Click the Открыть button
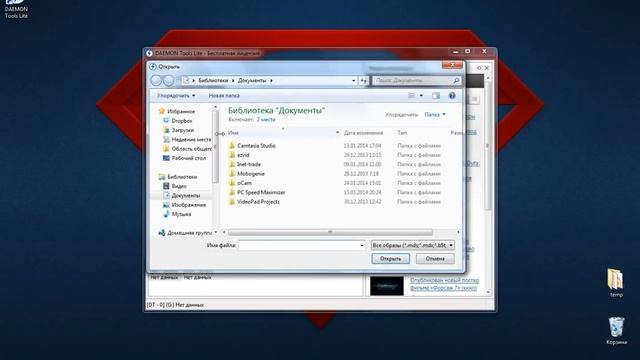Screen dimensions: 640x360 click(390, 259)
